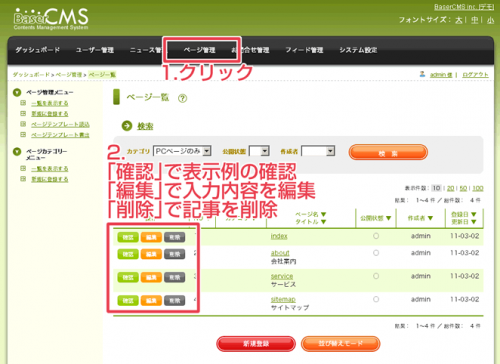Open the カテゴリ dropdown (PCページのみ)
Viewport: 500px width, 364px height.
(x=182, y=151)
